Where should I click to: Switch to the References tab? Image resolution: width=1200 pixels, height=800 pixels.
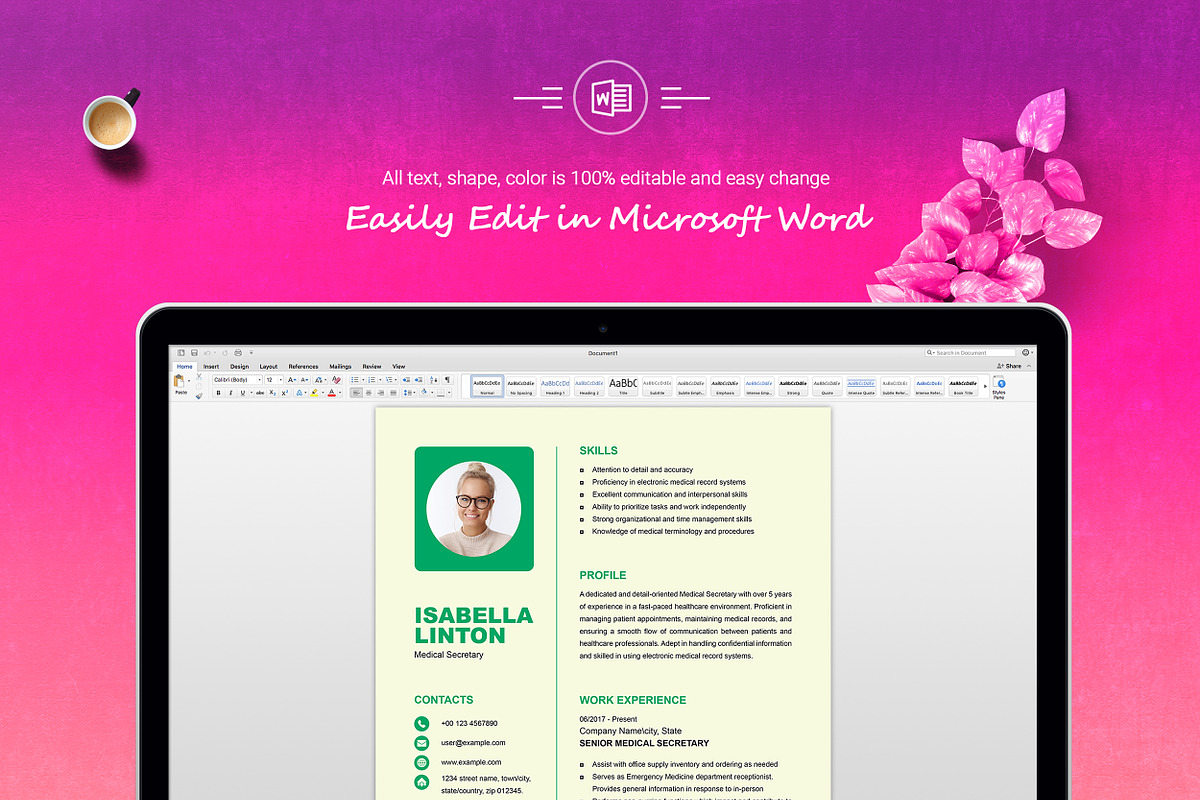tap(303, 367)
